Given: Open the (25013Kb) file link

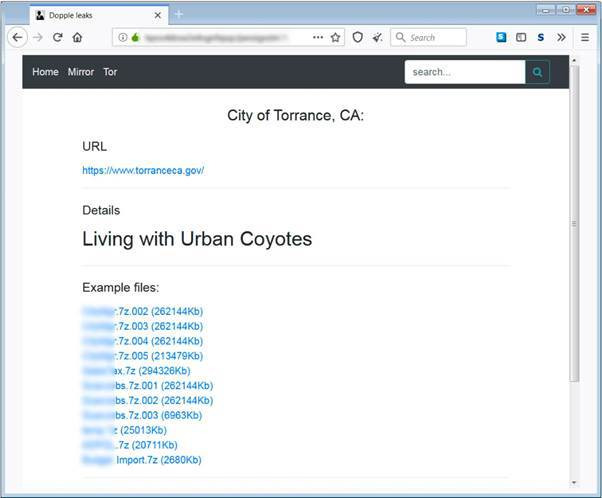Looking at the screenshot, I should (125, 430).
